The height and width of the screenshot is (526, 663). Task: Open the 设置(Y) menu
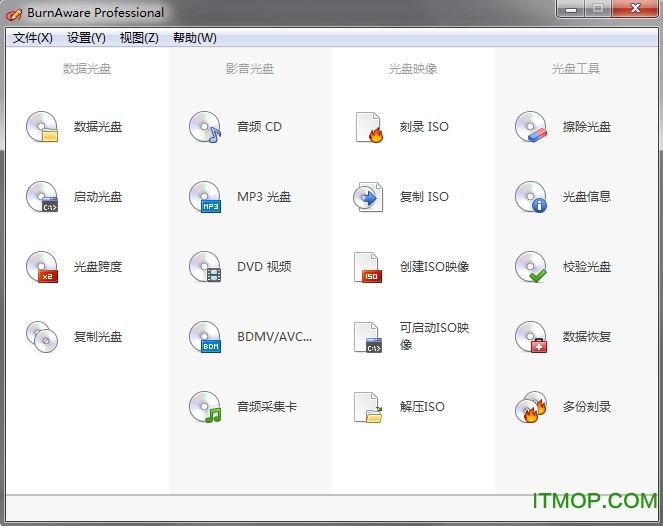pyautogui.click(x=86, y=38)
